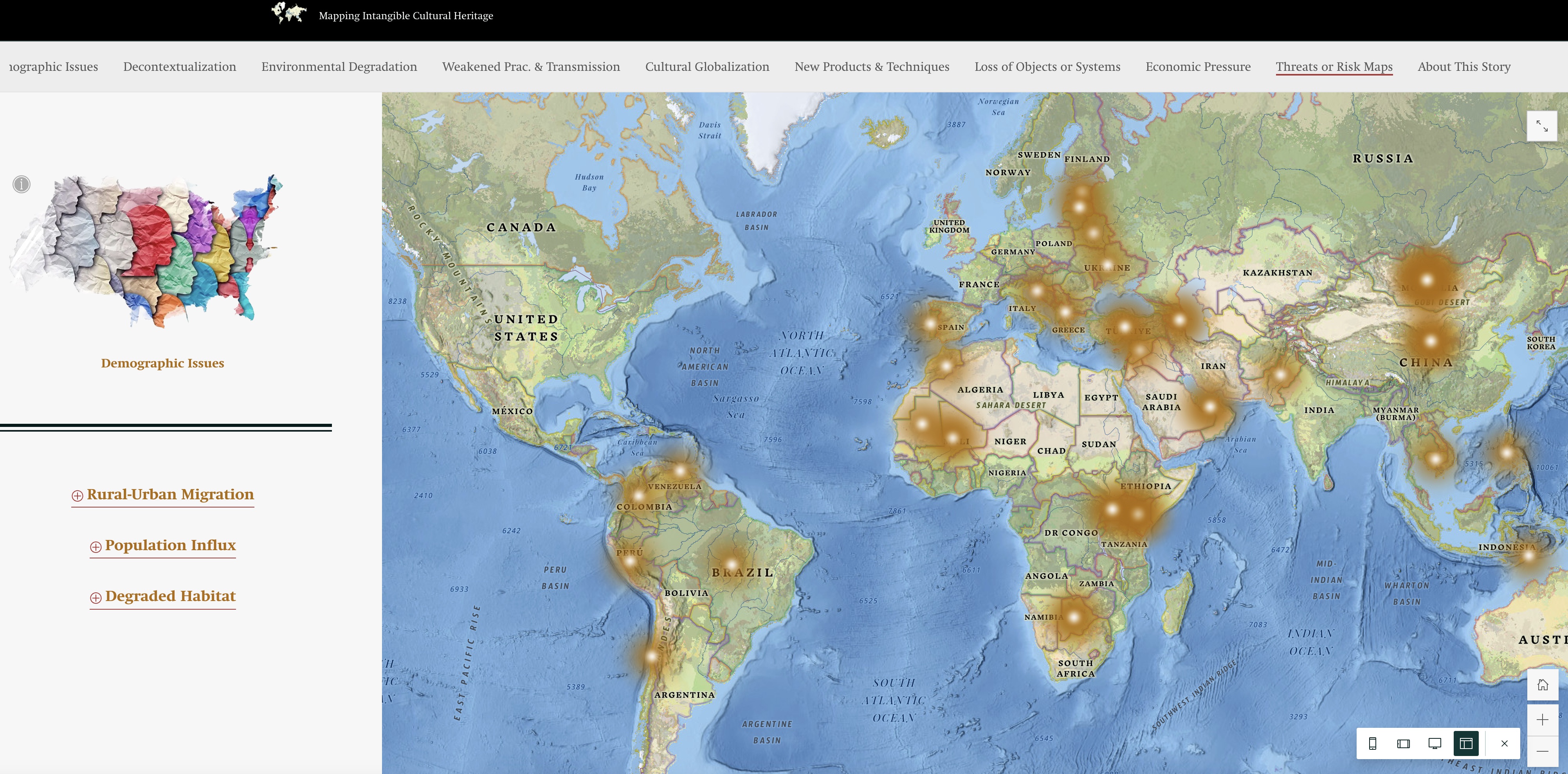
Task: Switch to desktop monitor preview
Action: coord(1435,743)
